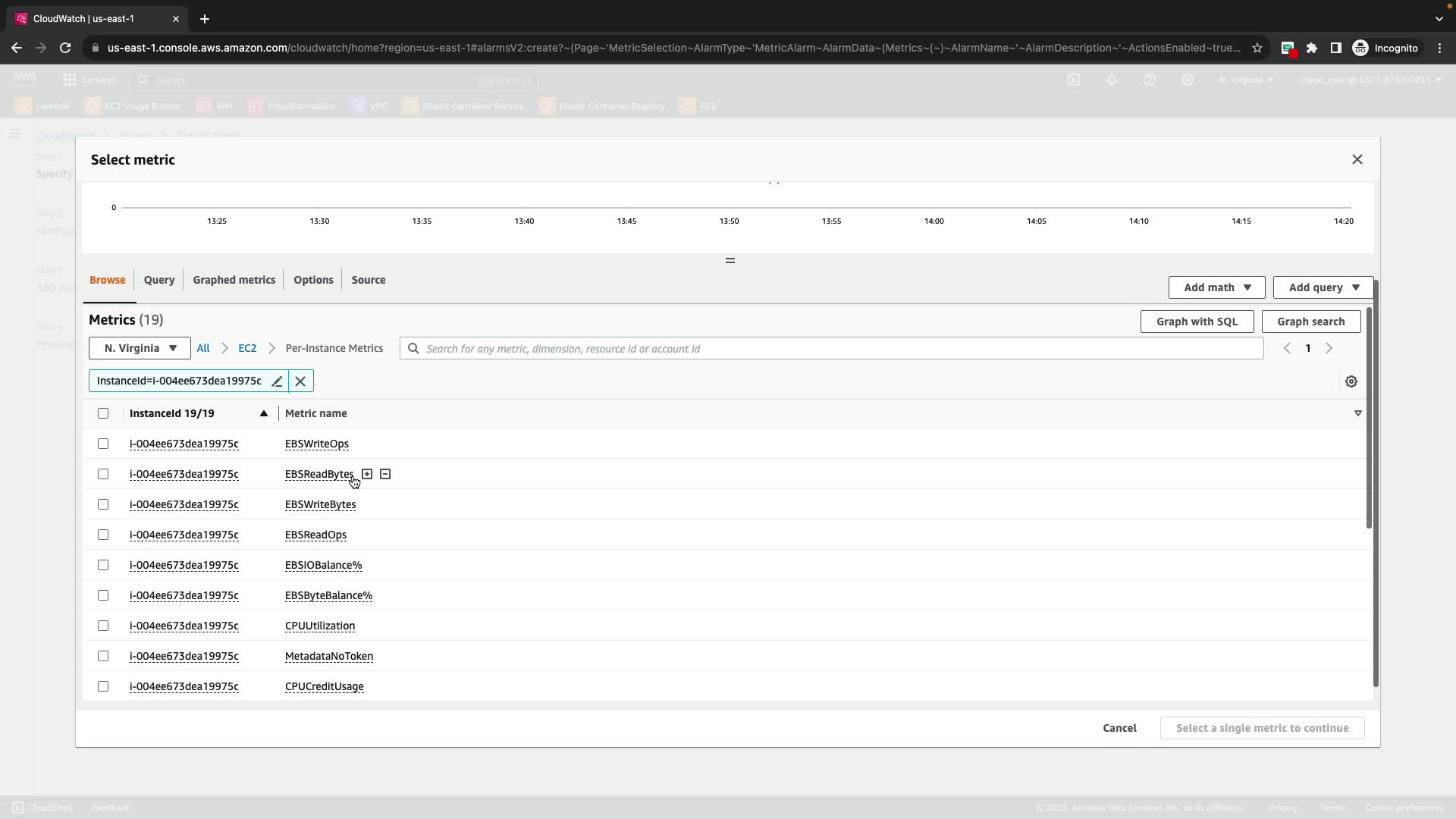The image size is (1456, 819).
Task: Expand the Add query dropdown
Action: [x=1323, y=287]
